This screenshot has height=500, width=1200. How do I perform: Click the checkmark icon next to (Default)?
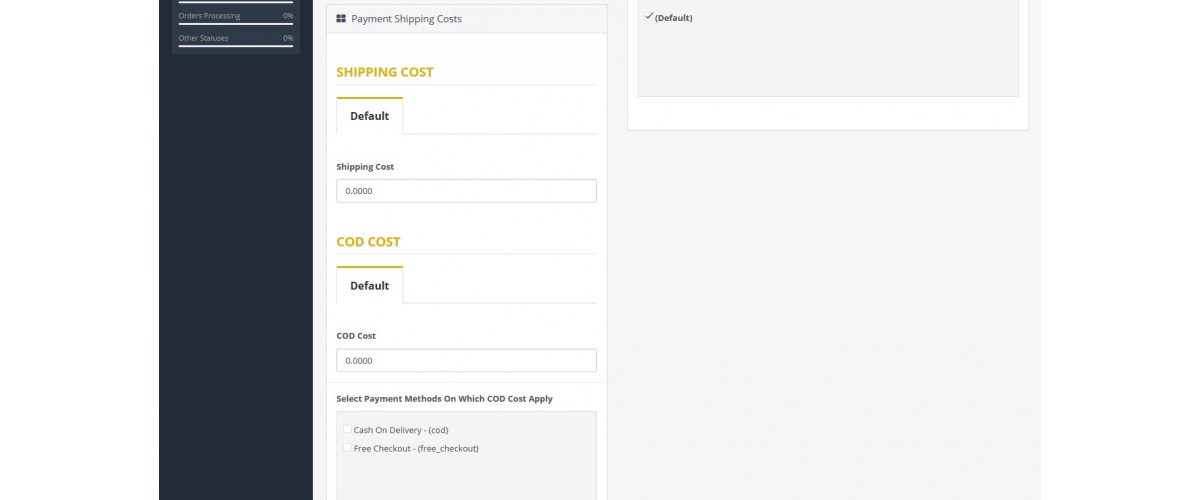[x=649, y=16]
